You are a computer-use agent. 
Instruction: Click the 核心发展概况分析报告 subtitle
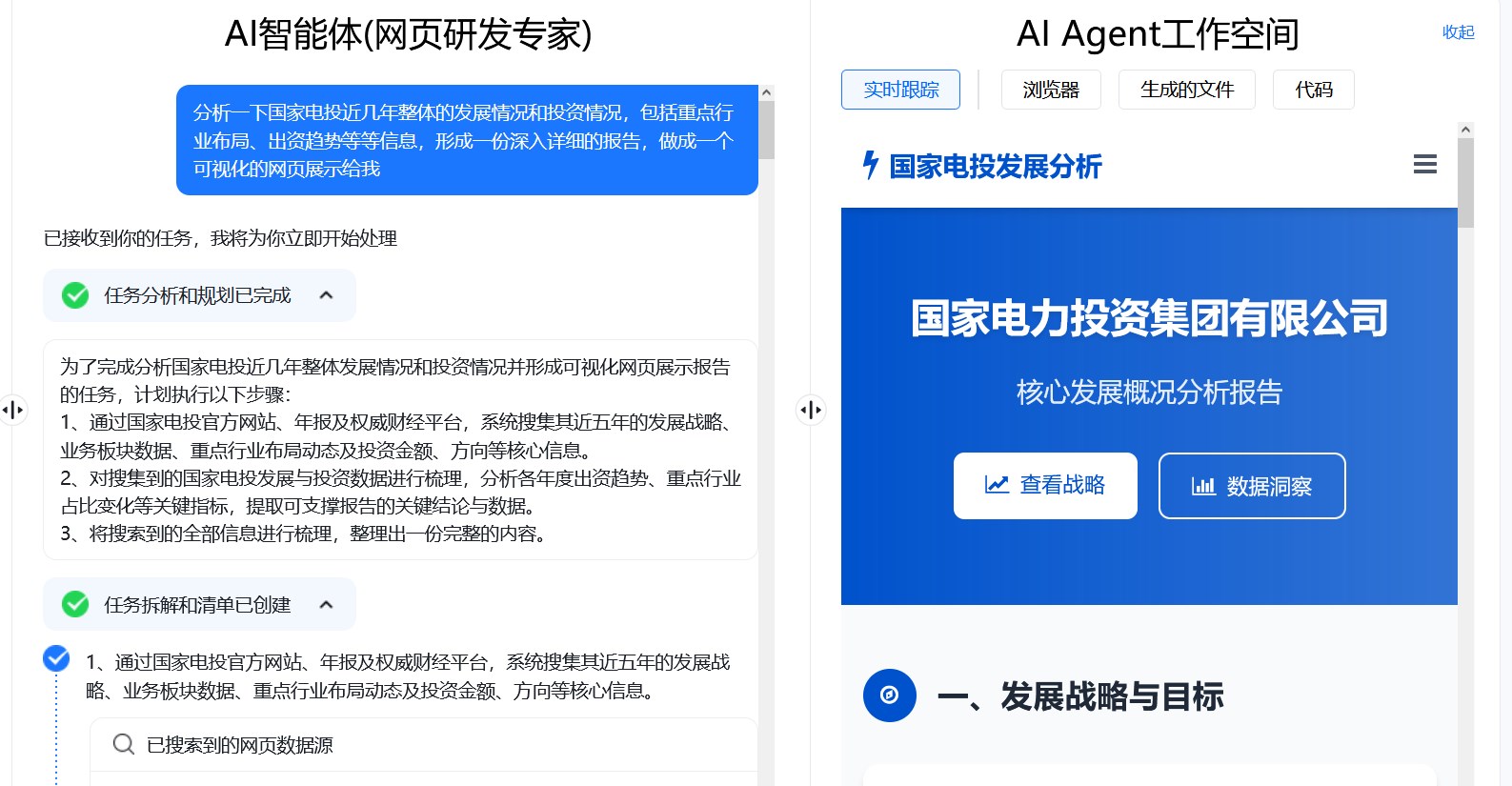coord(1149,392)
